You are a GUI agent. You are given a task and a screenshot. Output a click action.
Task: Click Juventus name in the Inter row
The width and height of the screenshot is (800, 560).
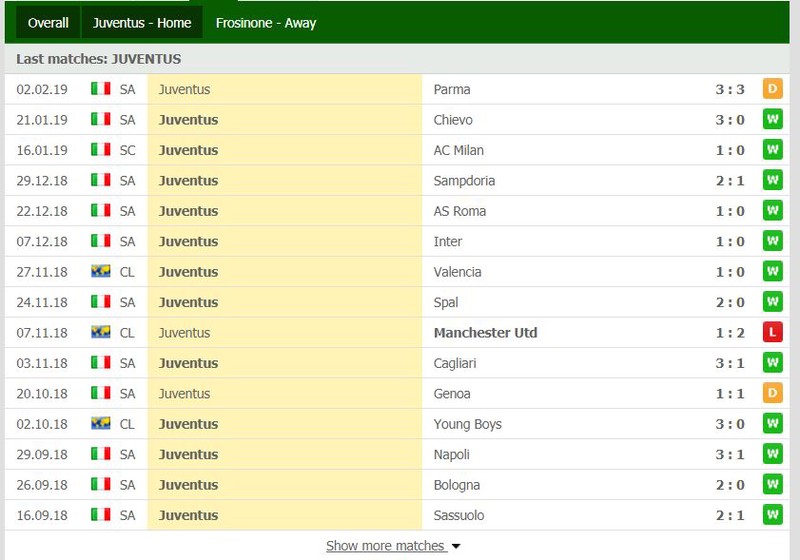188,241
